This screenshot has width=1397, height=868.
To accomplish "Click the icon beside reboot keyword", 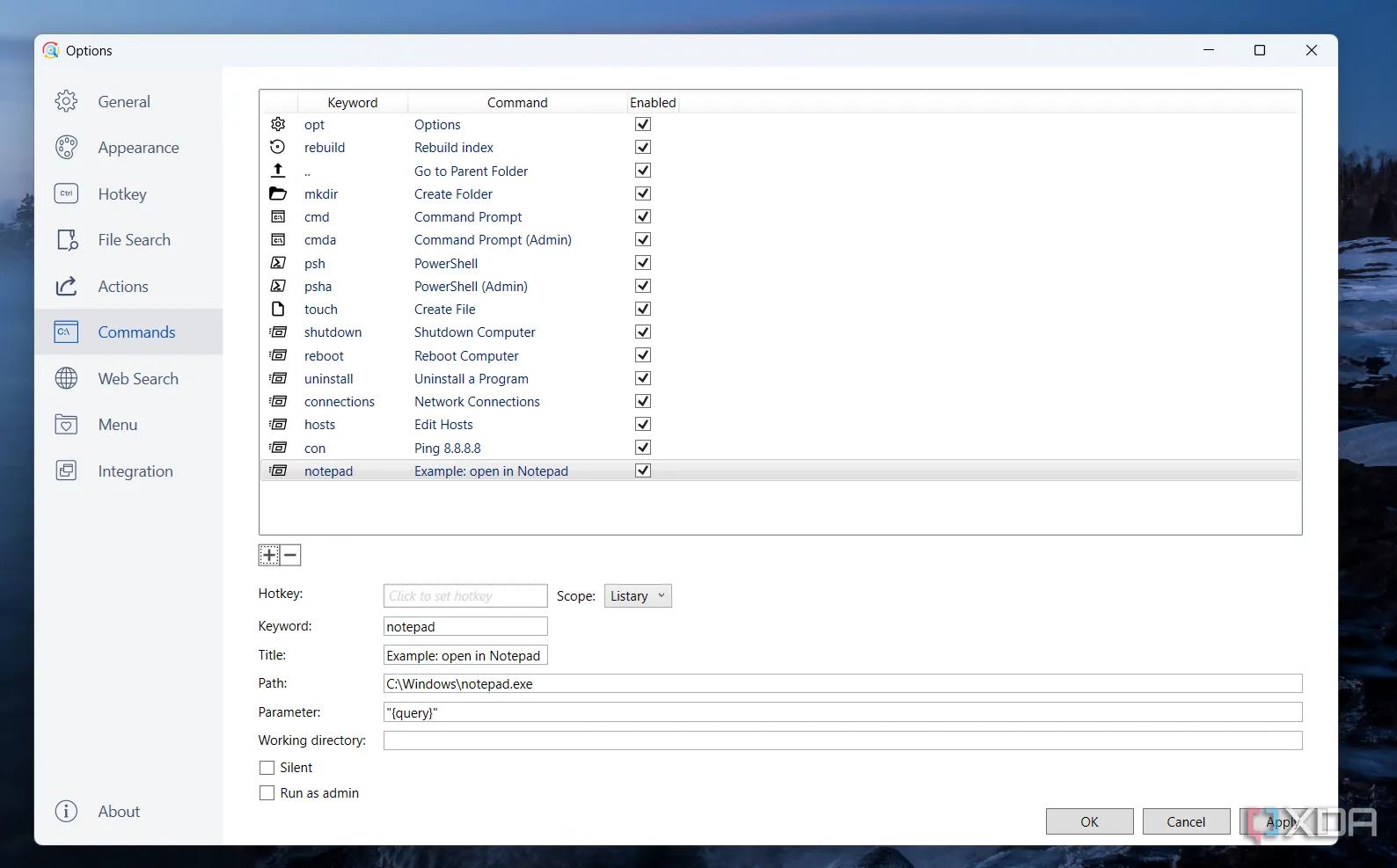I will tap(278, 355).
